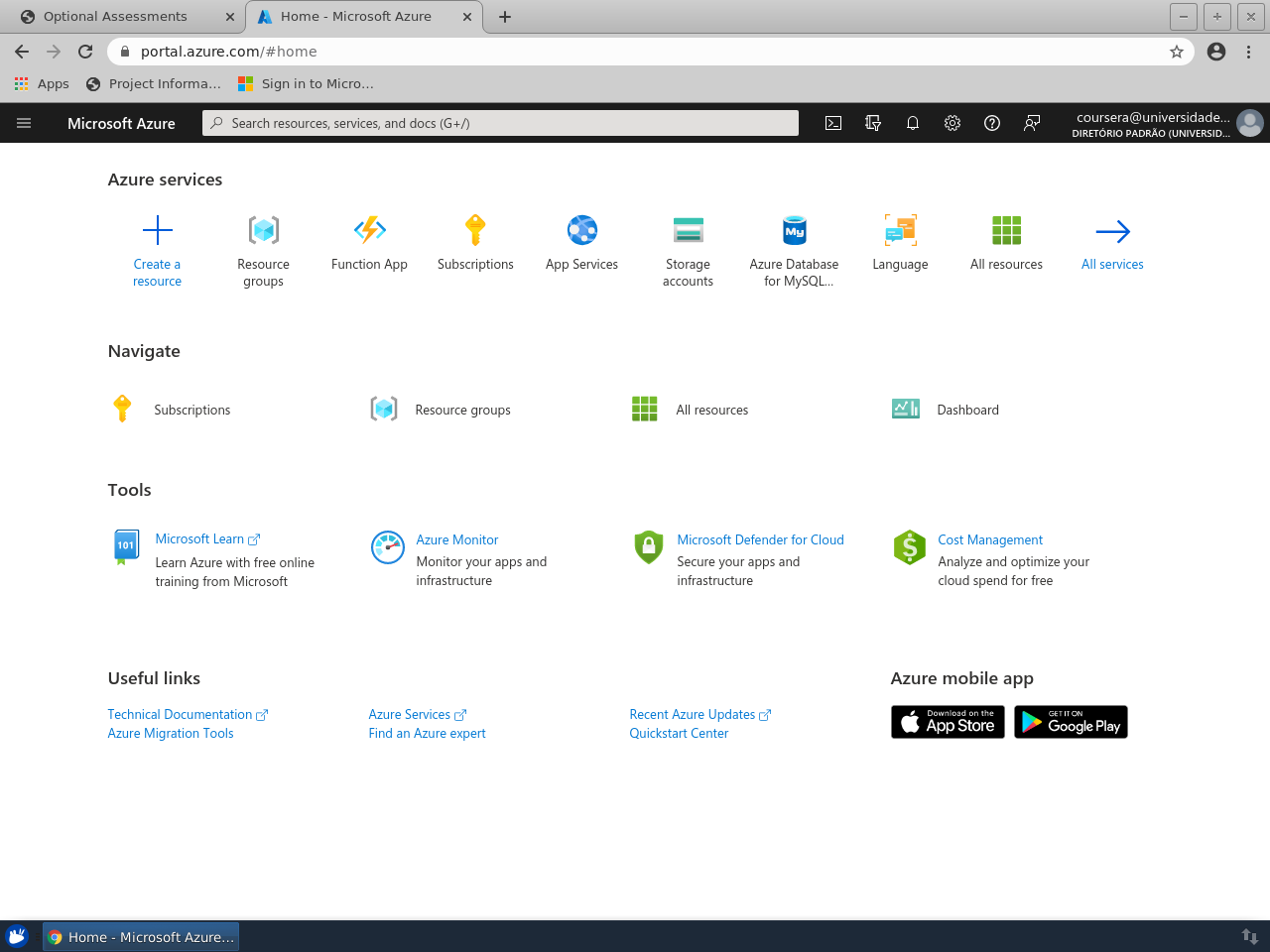Open the Find an Azure expert link
Screen dimensions: 1270x952
point(428,733)
